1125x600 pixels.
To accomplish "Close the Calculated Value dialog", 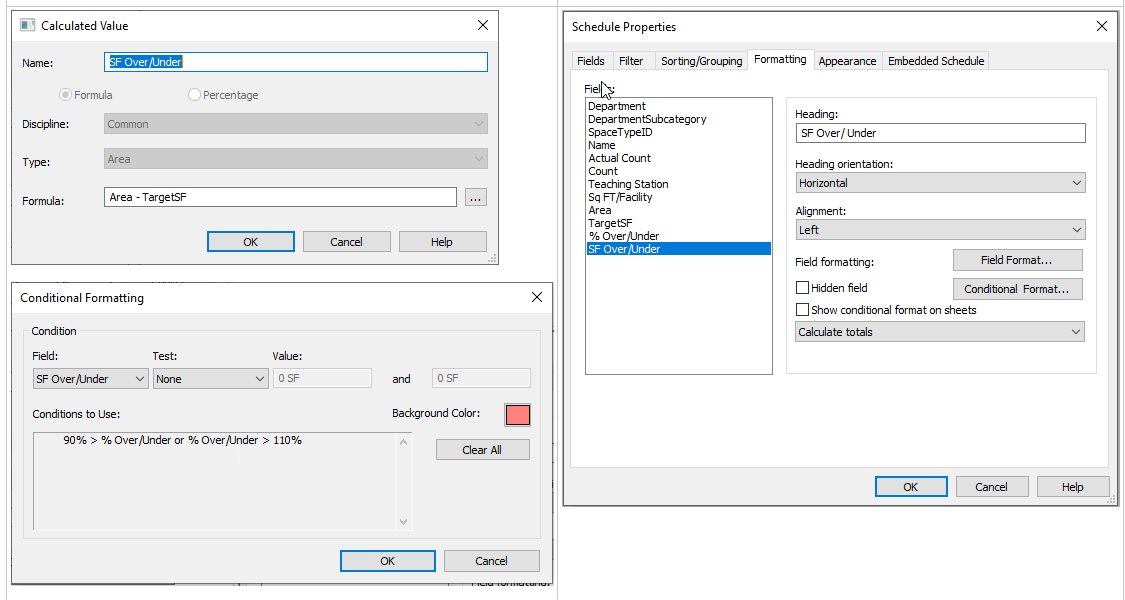I will point(483,26).
